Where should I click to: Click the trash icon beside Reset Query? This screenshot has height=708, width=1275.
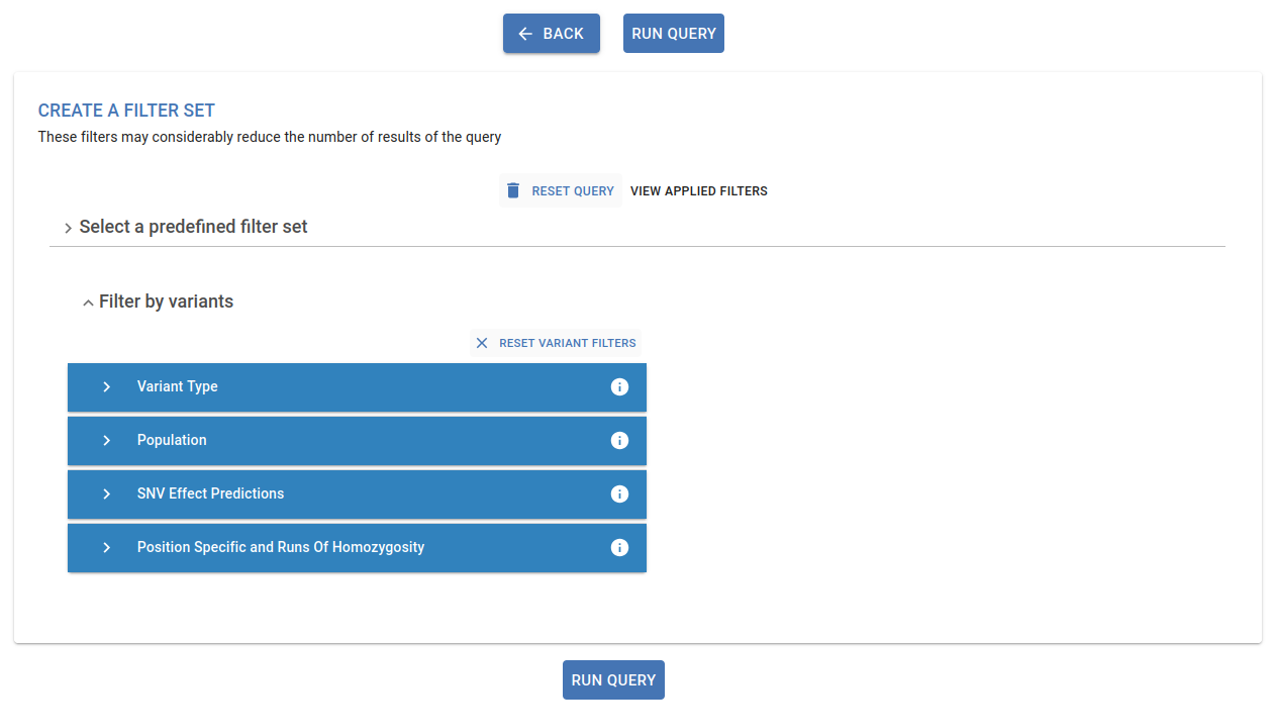513,190
